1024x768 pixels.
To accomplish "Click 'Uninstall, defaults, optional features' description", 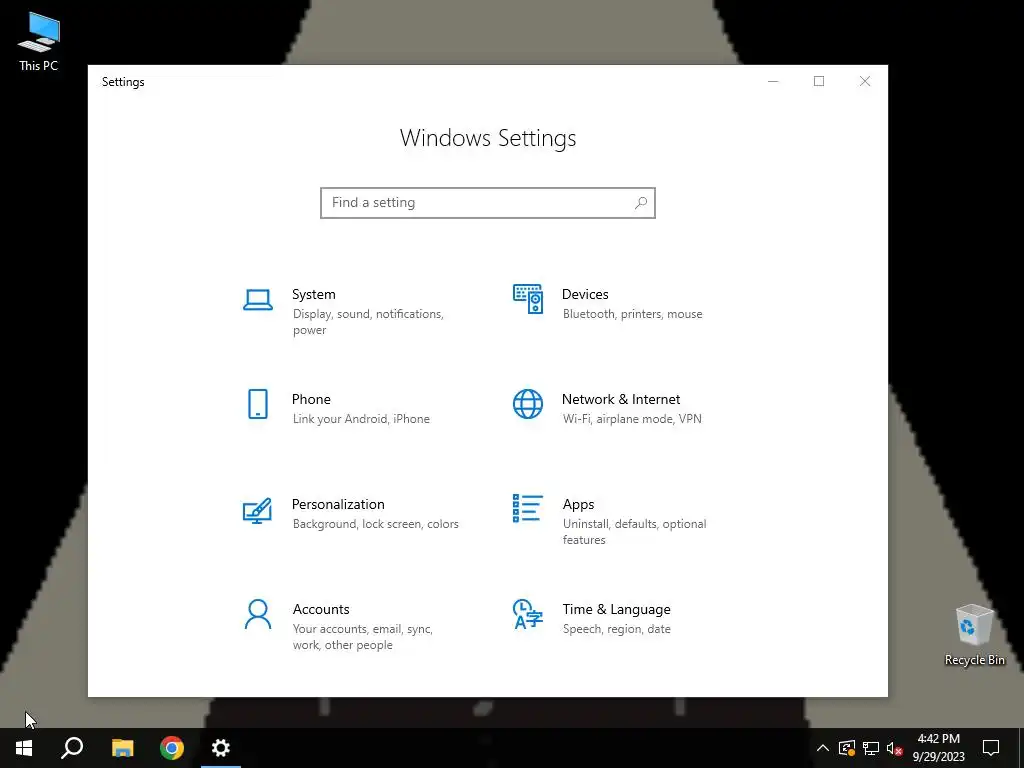I will point(634,532).
